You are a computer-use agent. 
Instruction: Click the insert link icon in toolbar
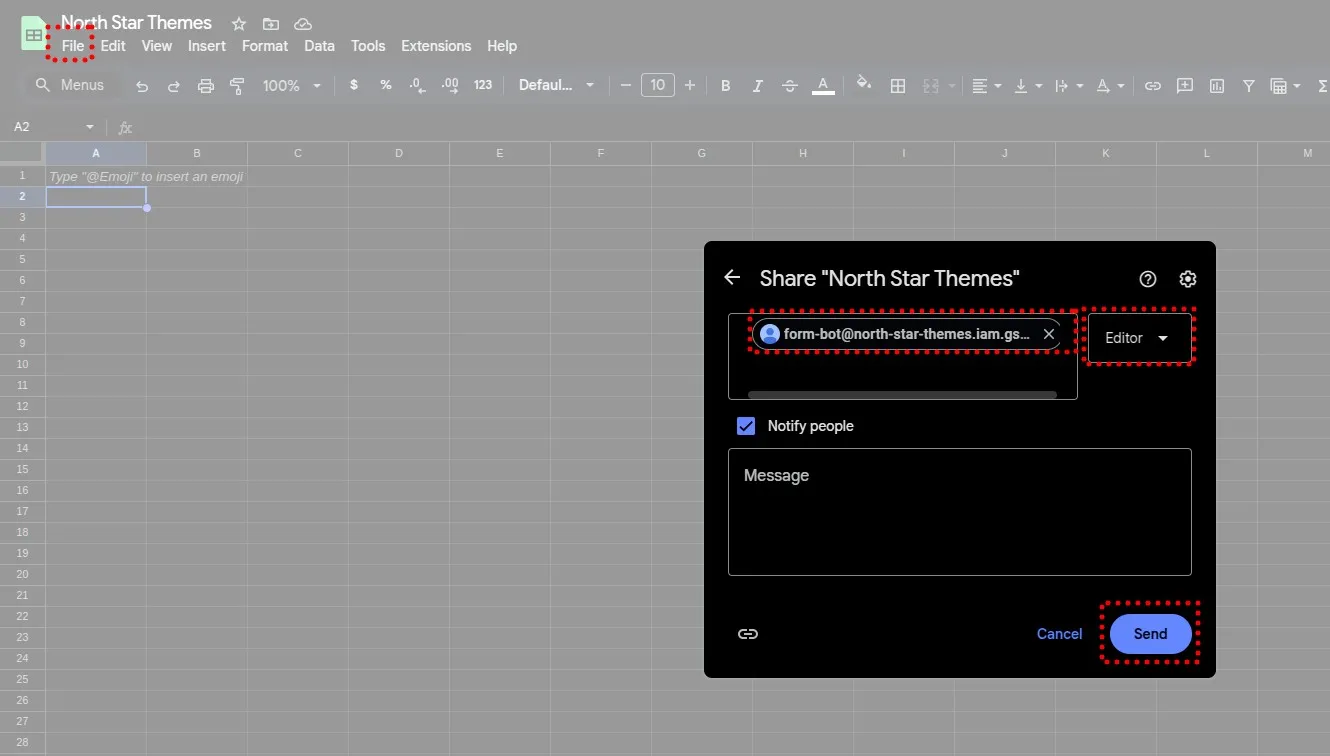pos(1153,86)
